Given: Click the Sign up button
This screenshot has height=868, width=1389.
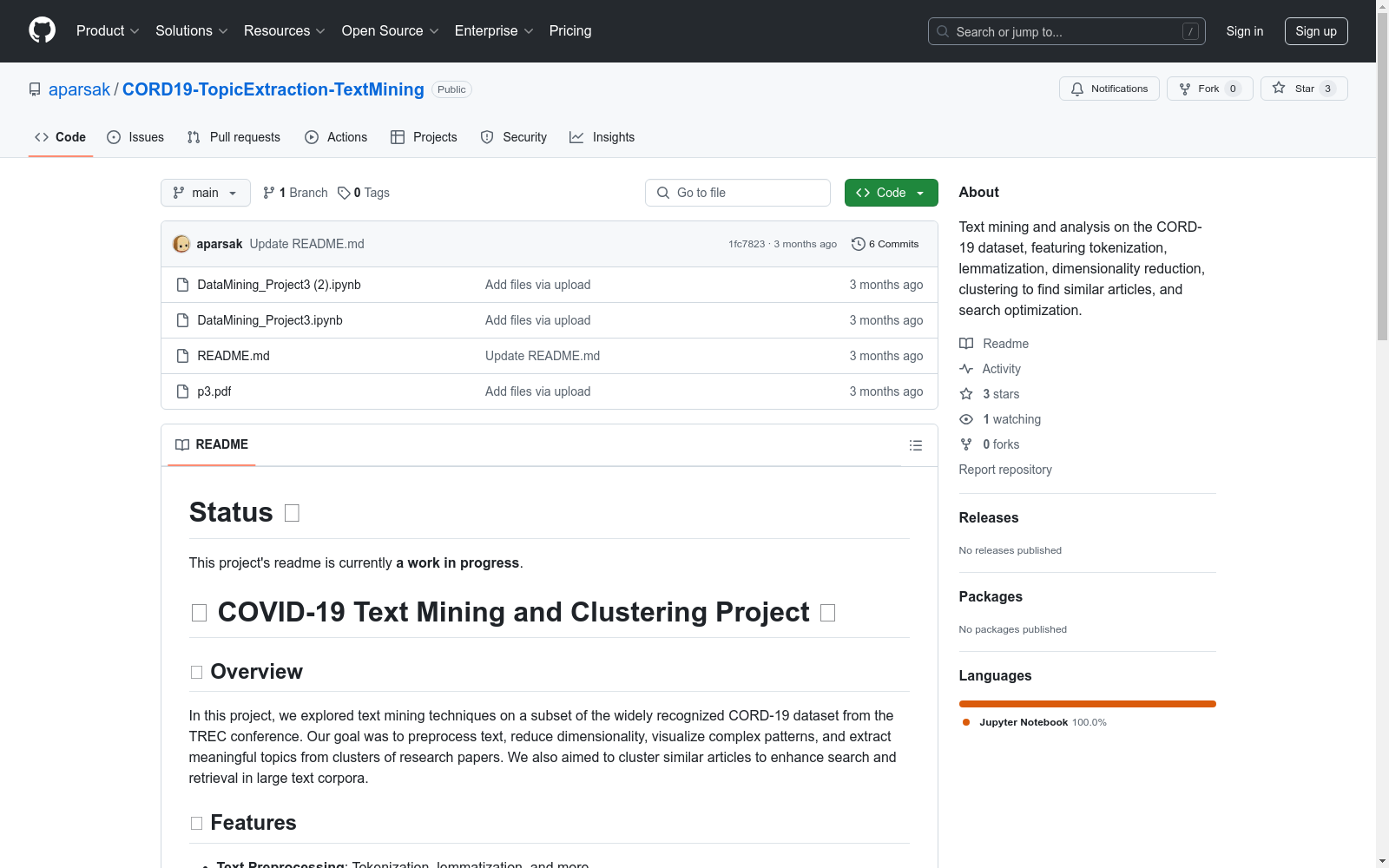Looking at the screenshot, I should [x=1316, y=31].
